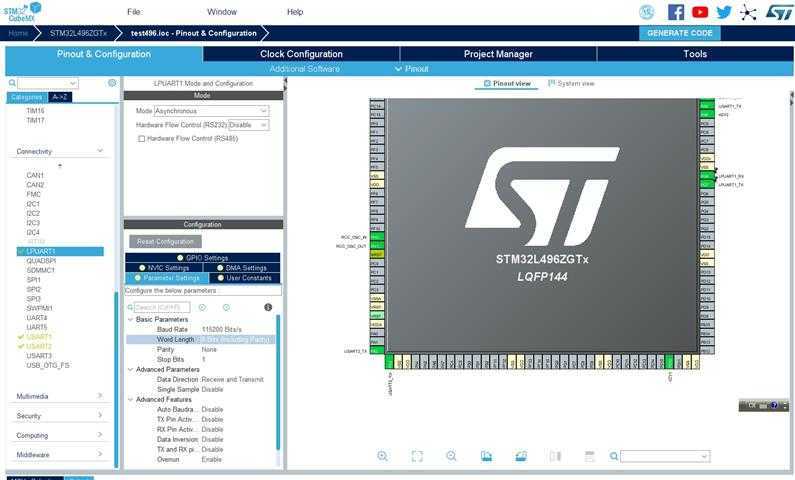
Task: Click the parameter search input field
Action: (x=162, y=307)
